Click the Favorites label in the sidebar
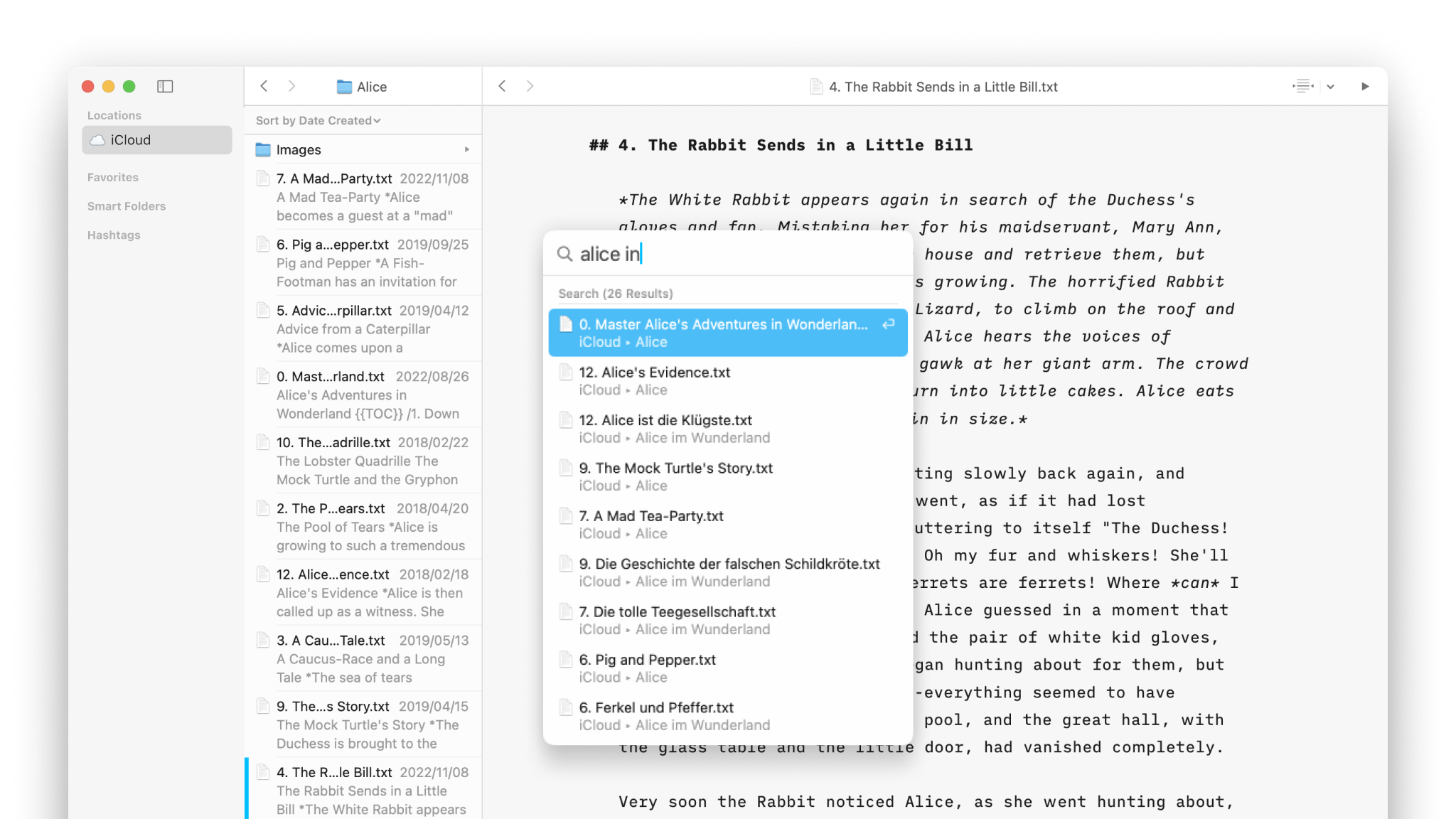 click(112, 177)
